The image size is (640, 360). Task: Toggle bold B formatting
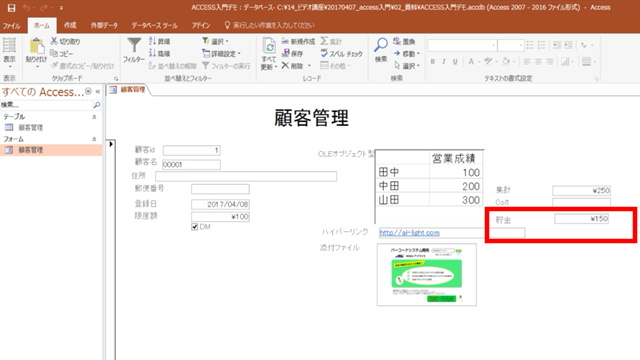click(x=433, y=62)
